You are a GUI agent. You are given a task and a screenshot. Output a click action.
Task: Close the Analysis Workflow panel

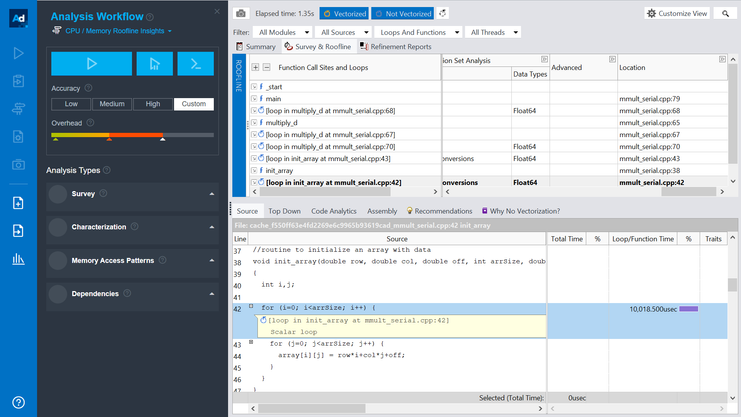click(217, 12)
